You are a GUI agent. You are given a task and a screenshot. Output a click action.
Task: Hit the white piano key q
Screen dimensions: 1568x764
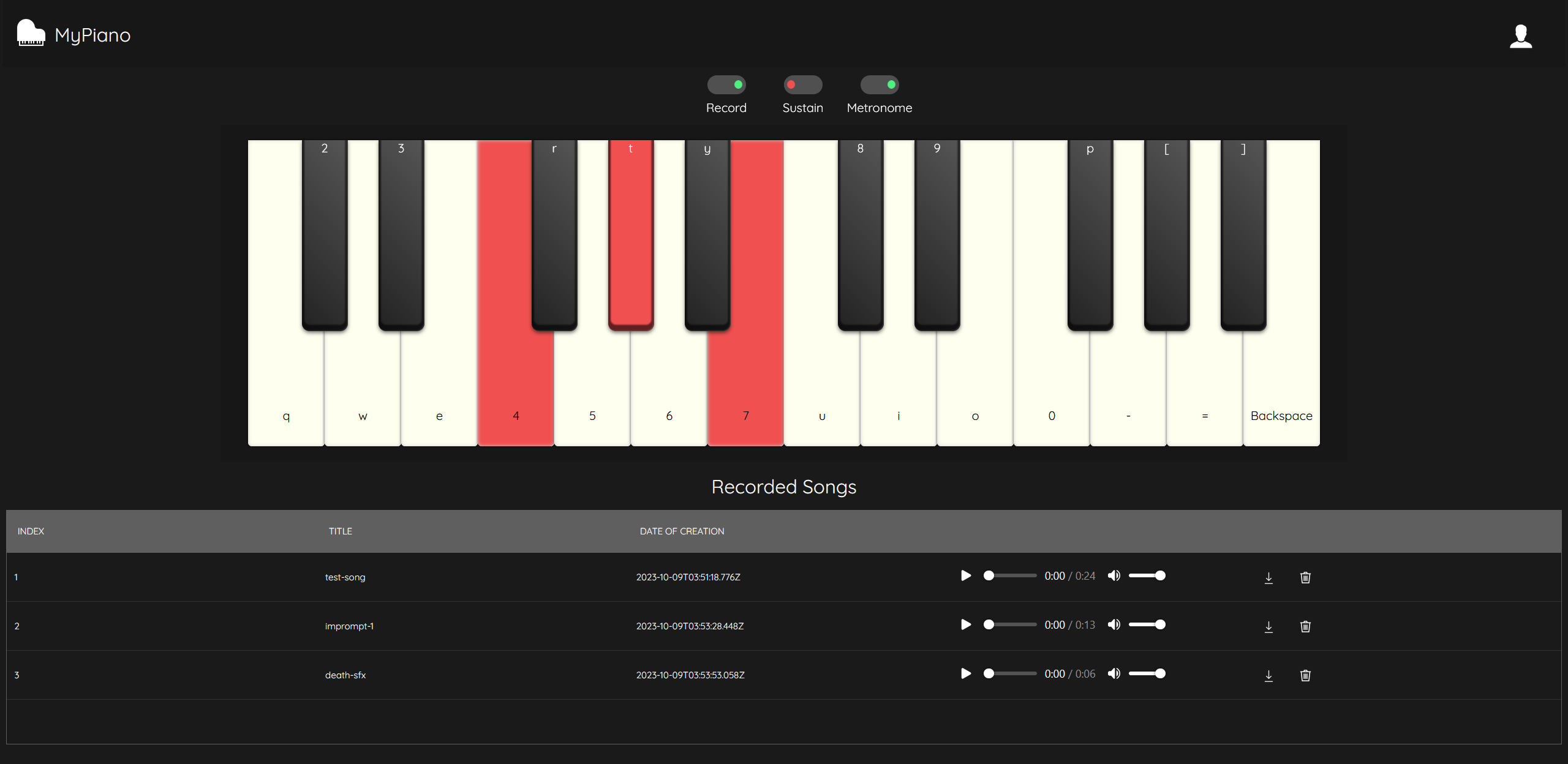286,386
